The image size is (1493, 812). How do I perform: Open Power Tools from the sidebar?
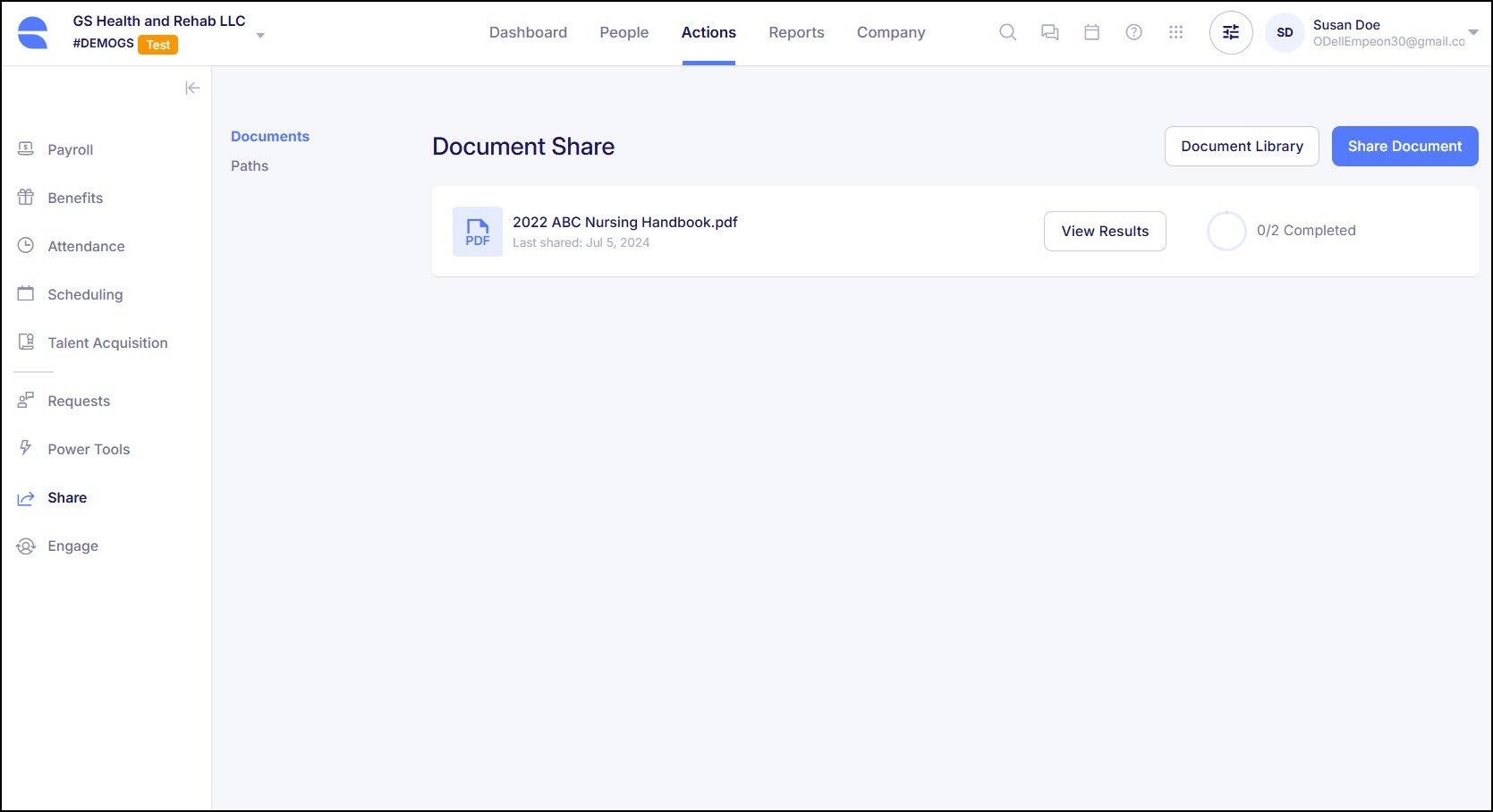pos(89,449)
